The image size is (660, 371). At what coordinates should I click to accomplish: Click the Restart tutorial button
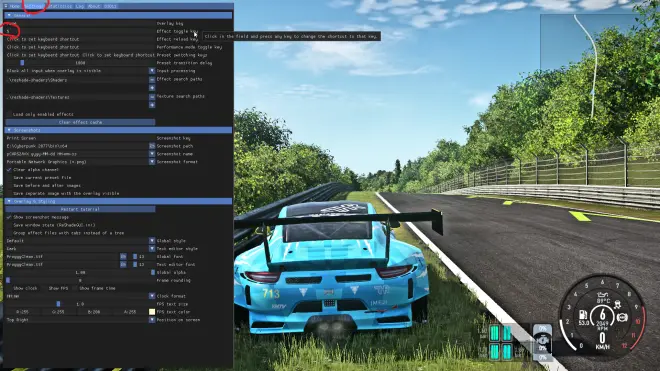(x=80, y=209)
